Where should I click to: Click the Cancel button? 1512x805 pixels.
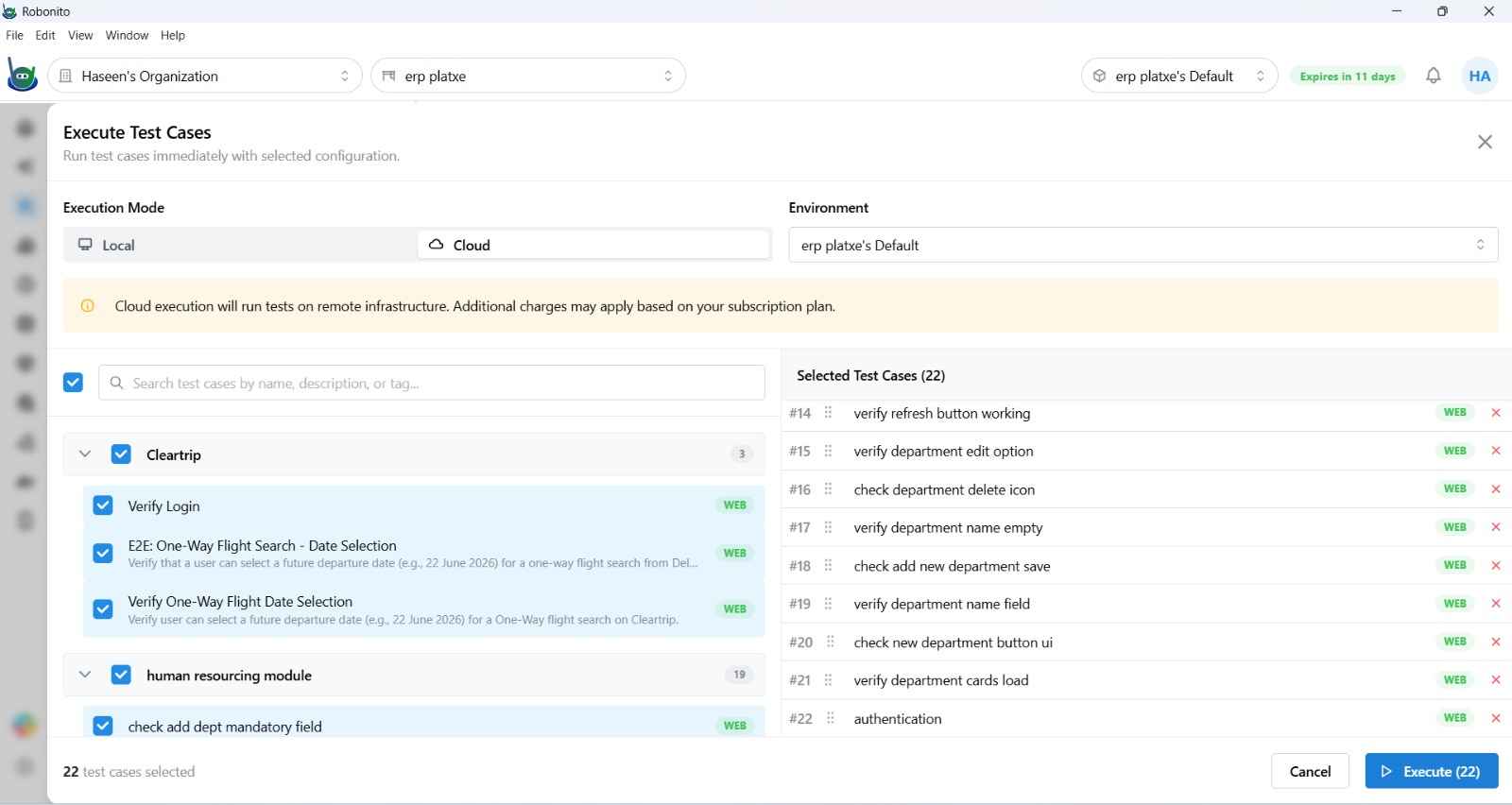1310,771
